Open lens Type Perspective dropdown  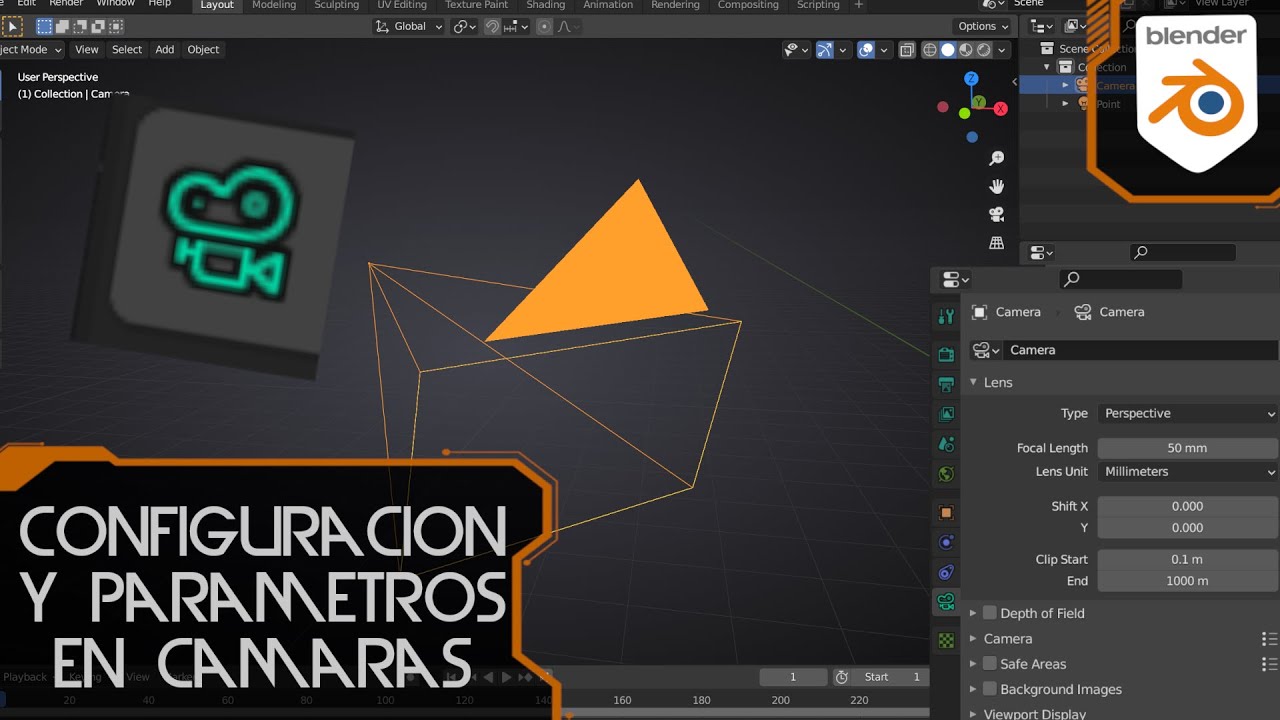1188,413
